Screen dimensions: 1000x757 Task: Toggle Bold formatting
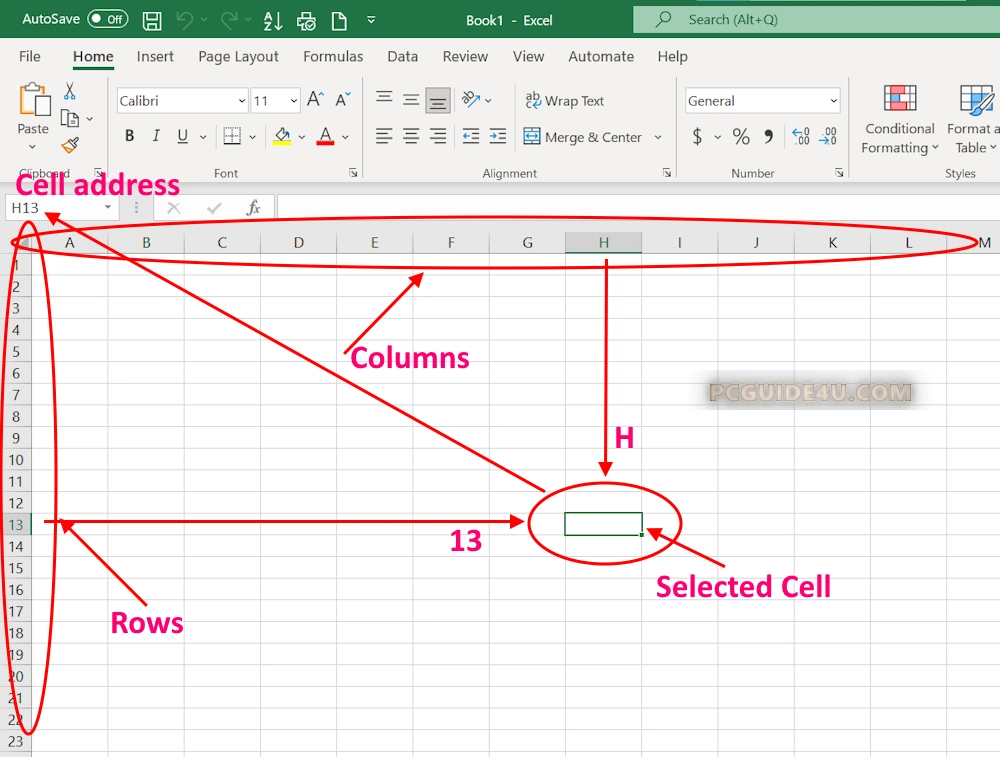[x=129, y=137]
